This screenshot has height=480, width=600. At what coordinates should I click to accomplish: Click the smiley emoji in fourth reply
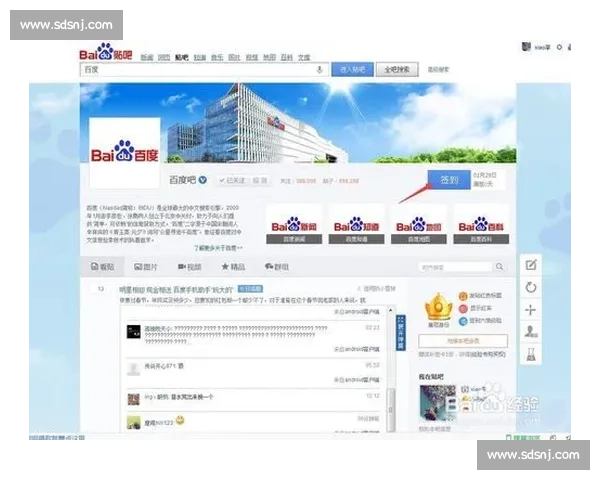coord(180,420)
